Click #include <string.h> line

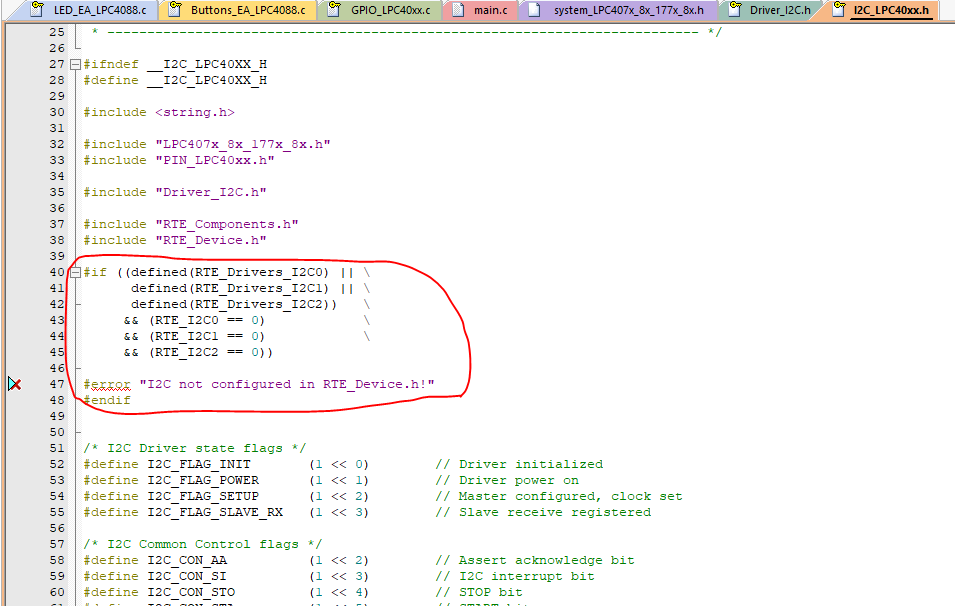pyautogui.click(x=159, y=112)
